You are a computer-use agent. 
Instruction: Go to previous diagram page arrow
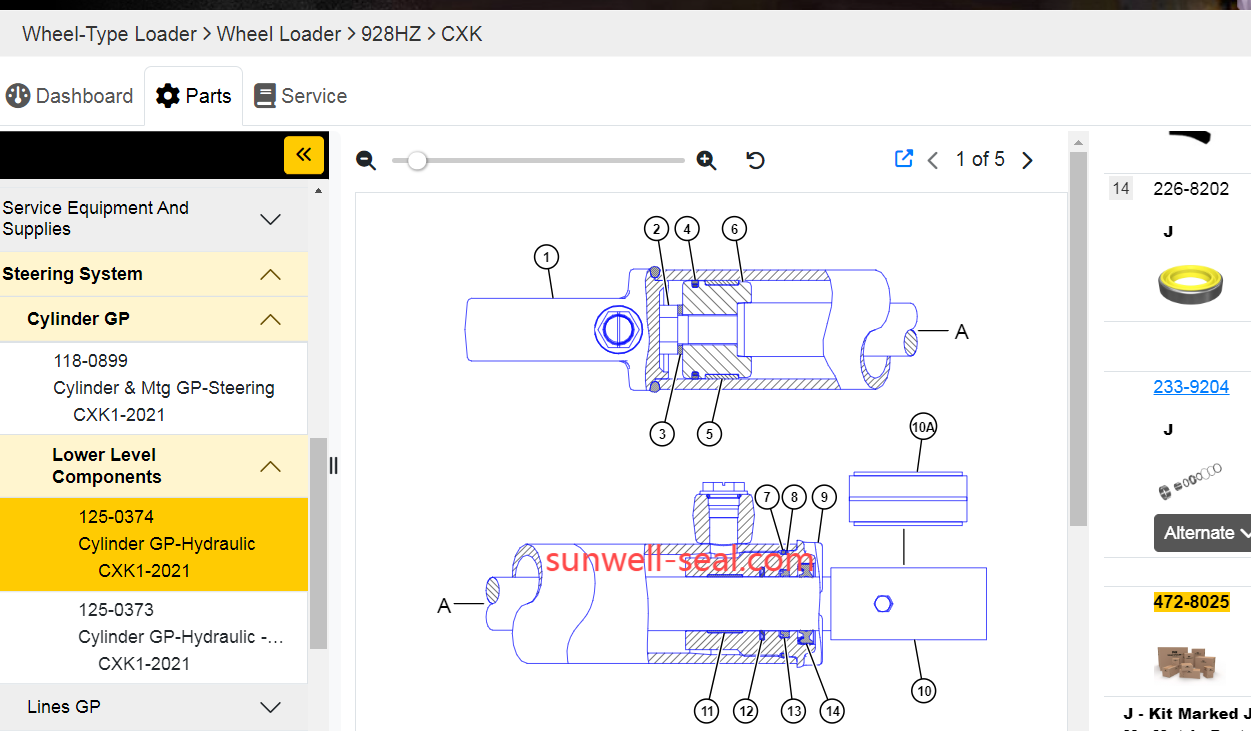933,160
